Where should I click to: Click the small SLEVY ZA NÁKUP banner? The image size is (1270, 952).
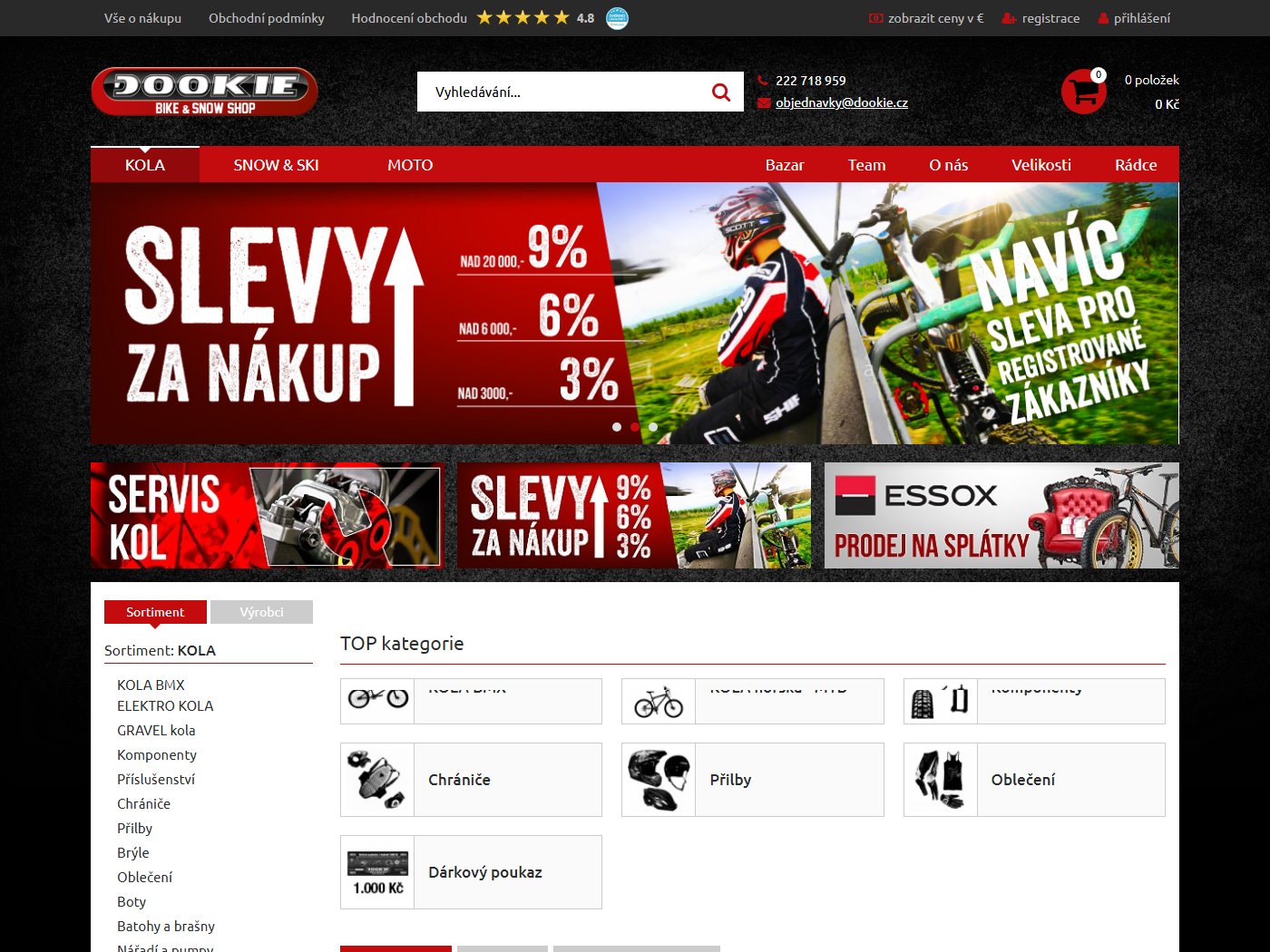634,515
